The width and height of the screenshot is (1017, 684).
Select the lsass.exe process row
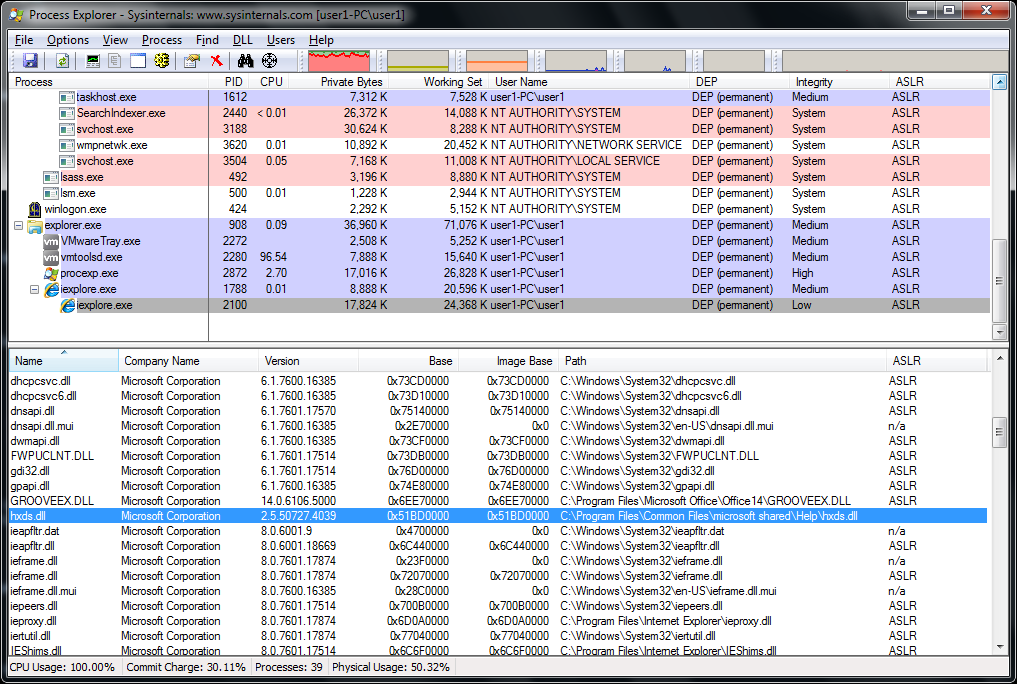[499, 177]
